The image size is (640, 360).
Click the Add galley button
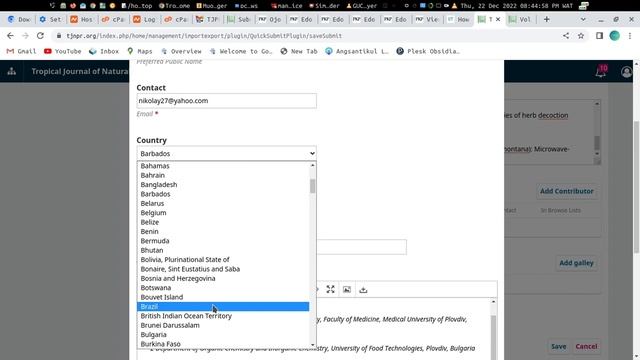point(576,263)
